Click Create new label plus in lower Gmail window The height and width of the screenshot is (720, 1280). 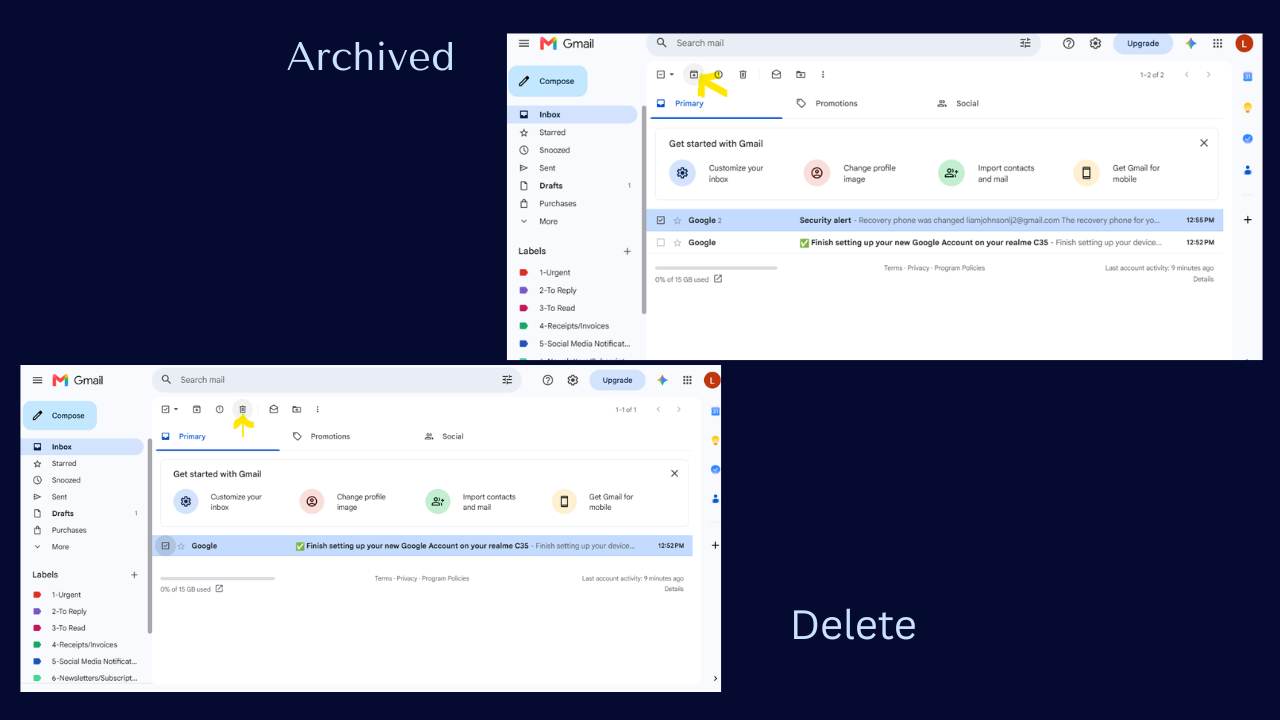[135, 575]
